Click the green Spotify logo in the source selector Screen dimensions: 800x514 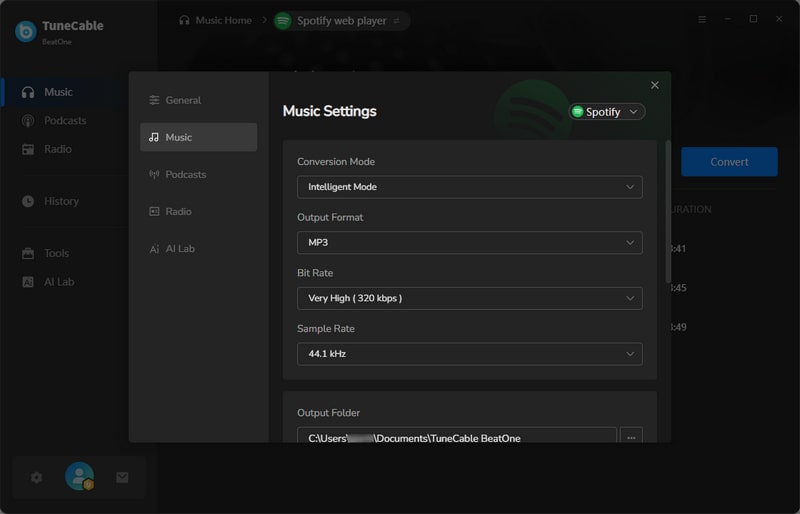[578, 112]
